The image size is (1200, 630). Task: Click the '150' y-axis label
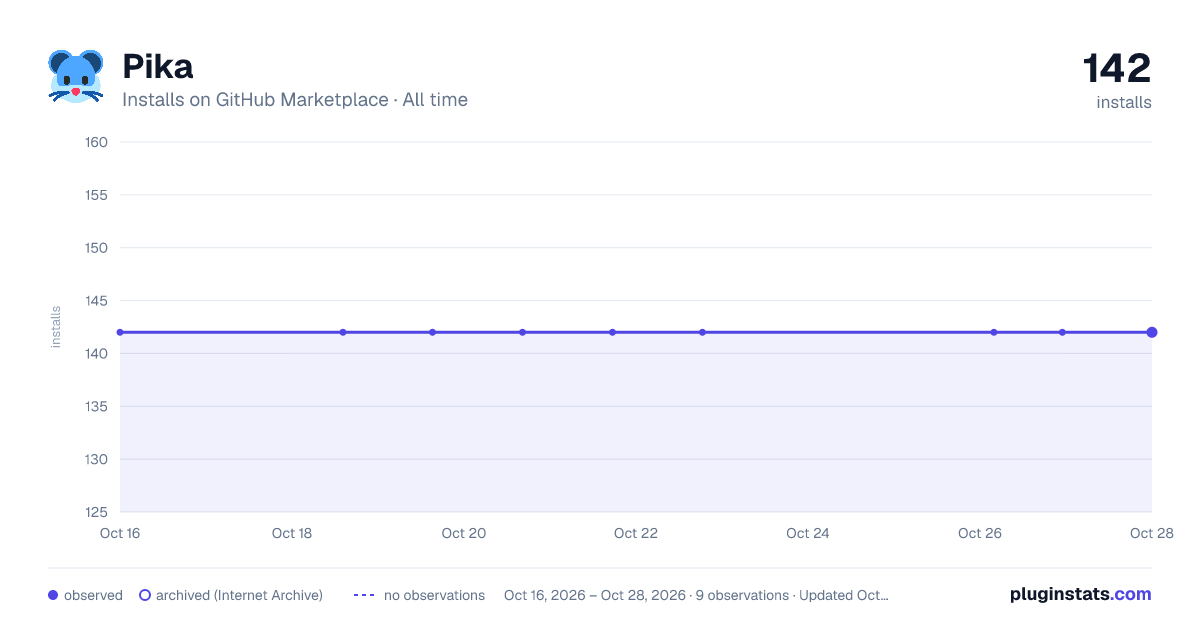97,248
